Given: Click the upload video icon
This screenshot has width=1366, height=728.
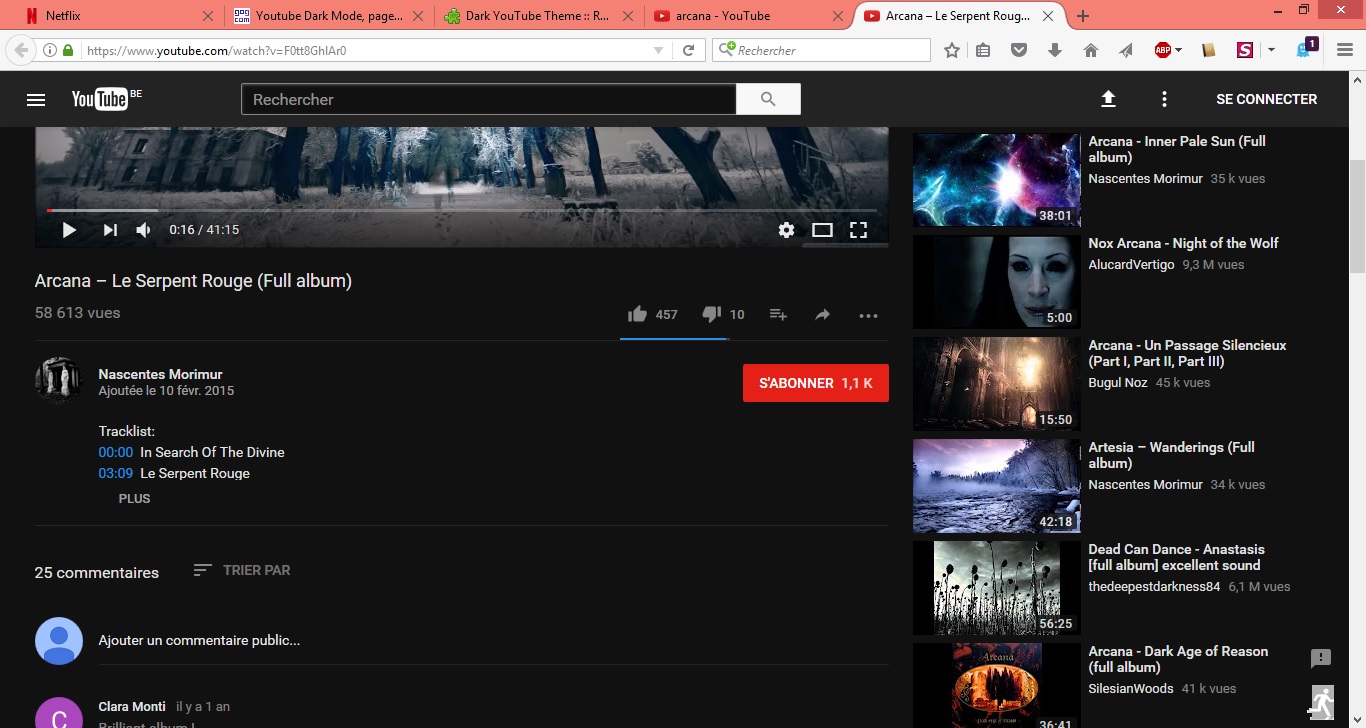Looking at the screenshot, I should (1108, 99).
